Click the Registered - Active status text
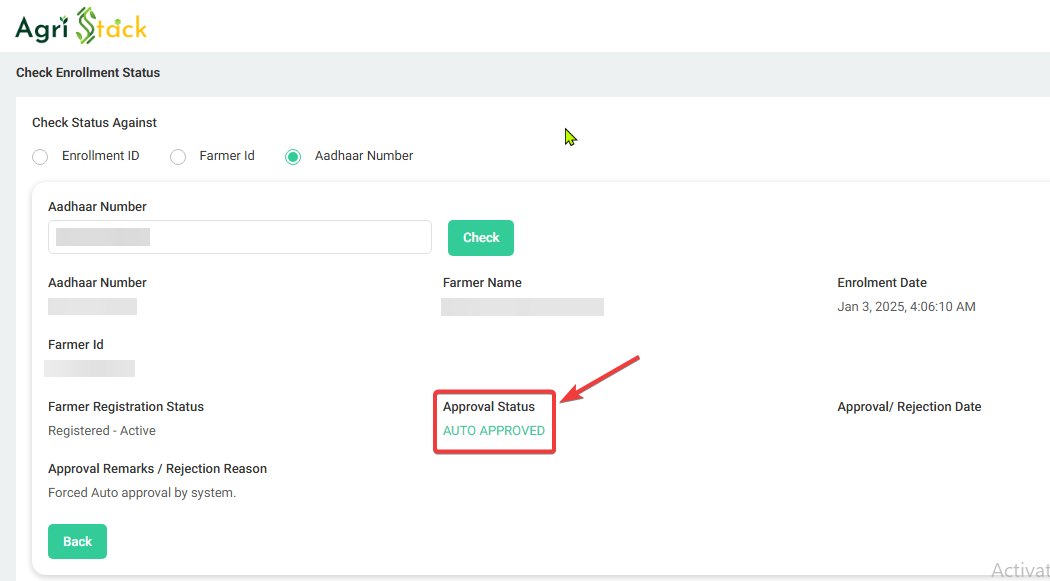The height and width of the screenshot is (581, 1050). (102, 431)
